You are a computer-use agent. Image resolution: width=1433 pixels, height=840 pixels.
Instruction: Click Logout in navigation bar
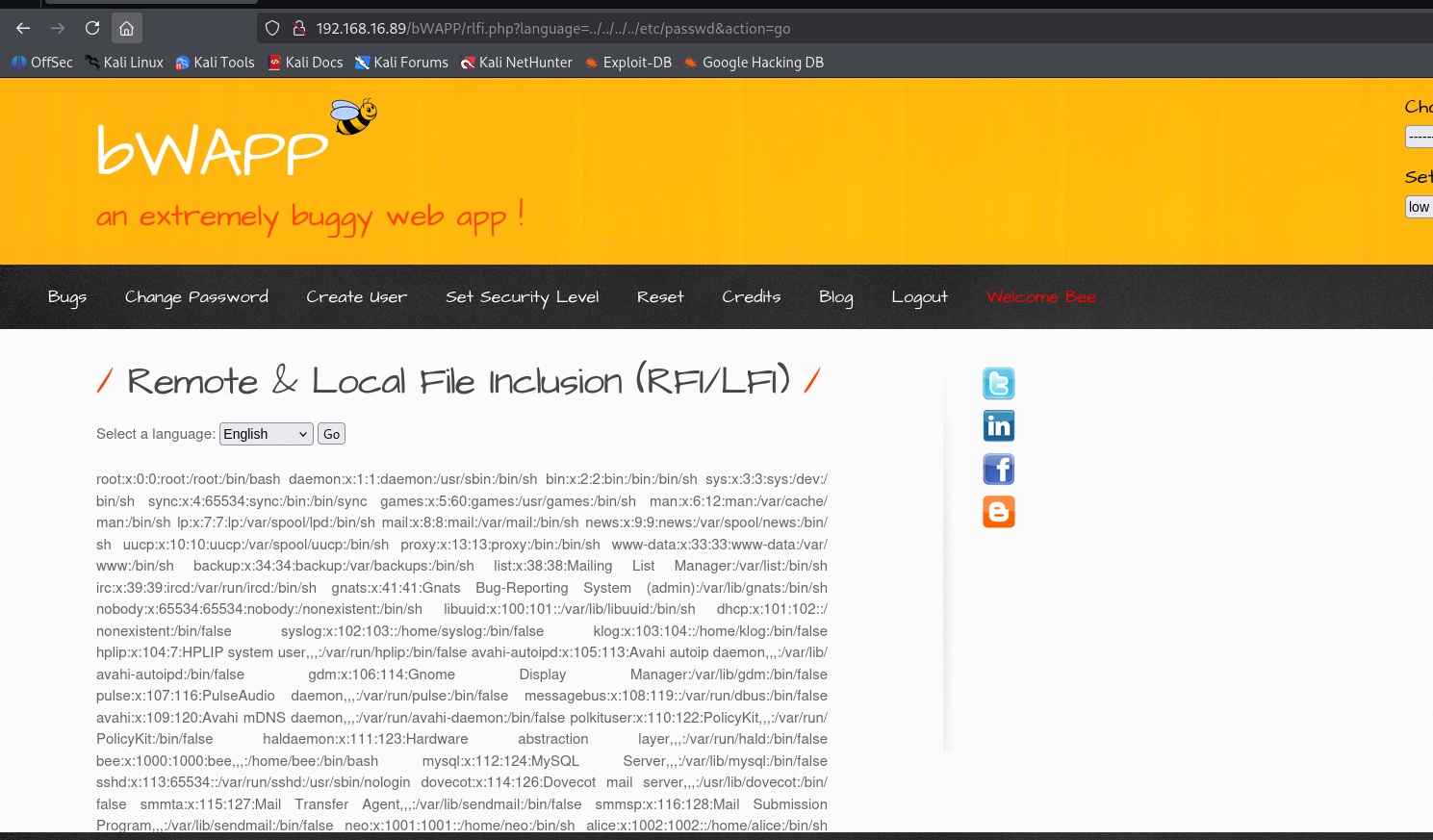(919, 296)
